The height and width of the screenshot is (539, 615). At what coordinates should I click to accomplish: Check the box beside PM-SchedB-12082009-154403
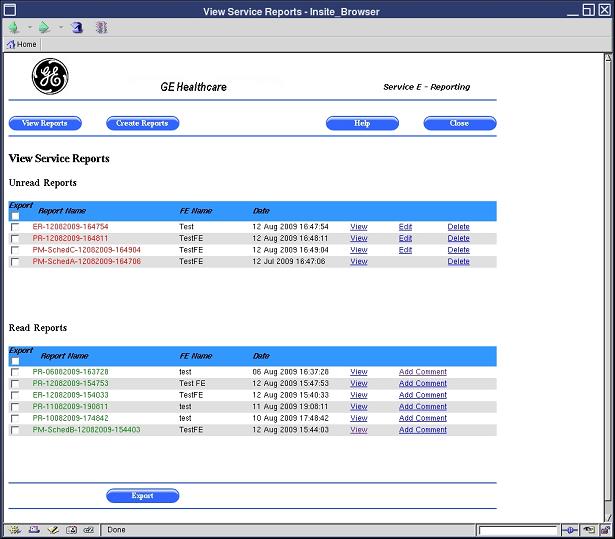pos(15,430)
